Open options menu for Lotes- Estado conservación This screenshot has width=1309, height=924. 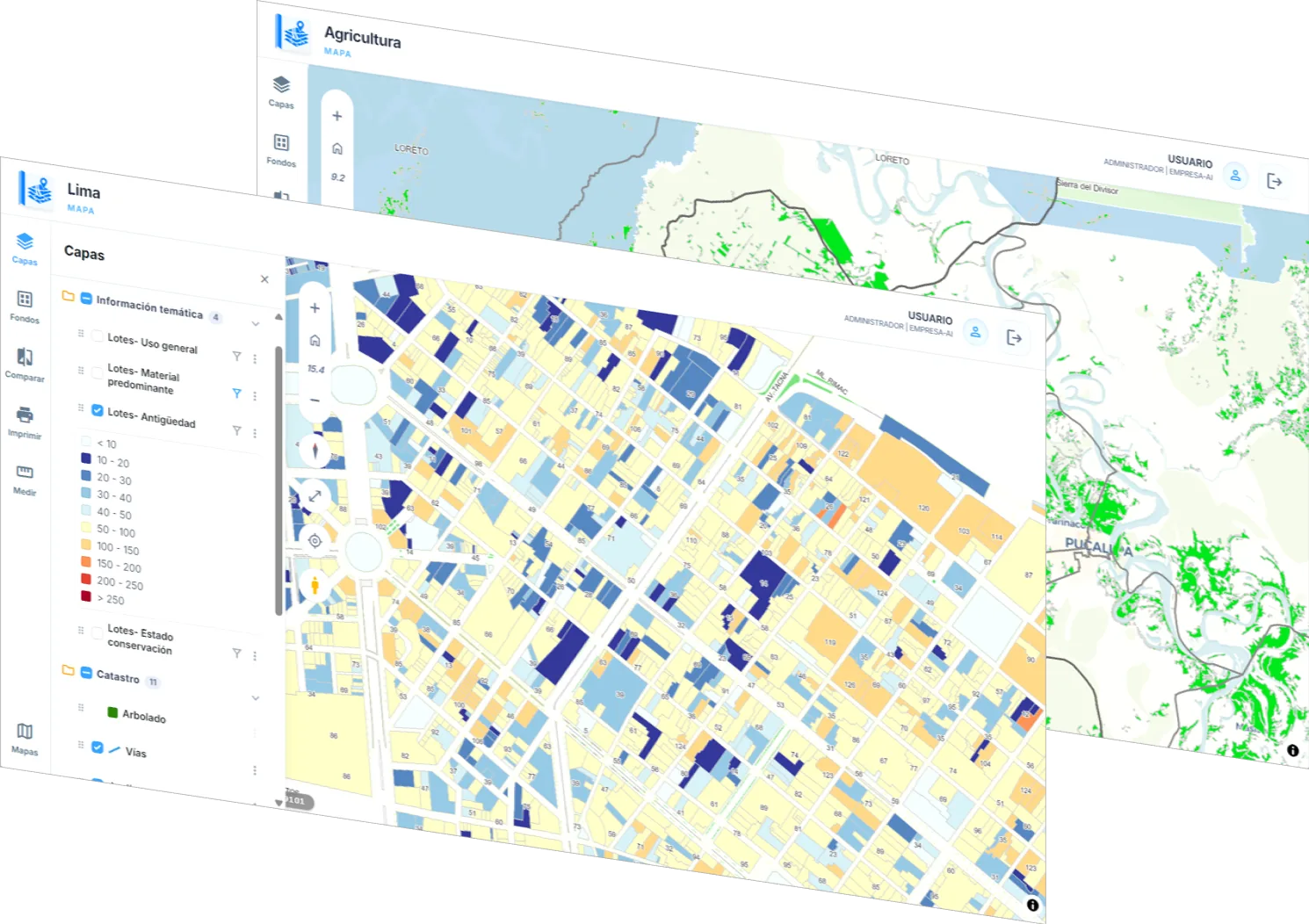click(x=255, y=655)
